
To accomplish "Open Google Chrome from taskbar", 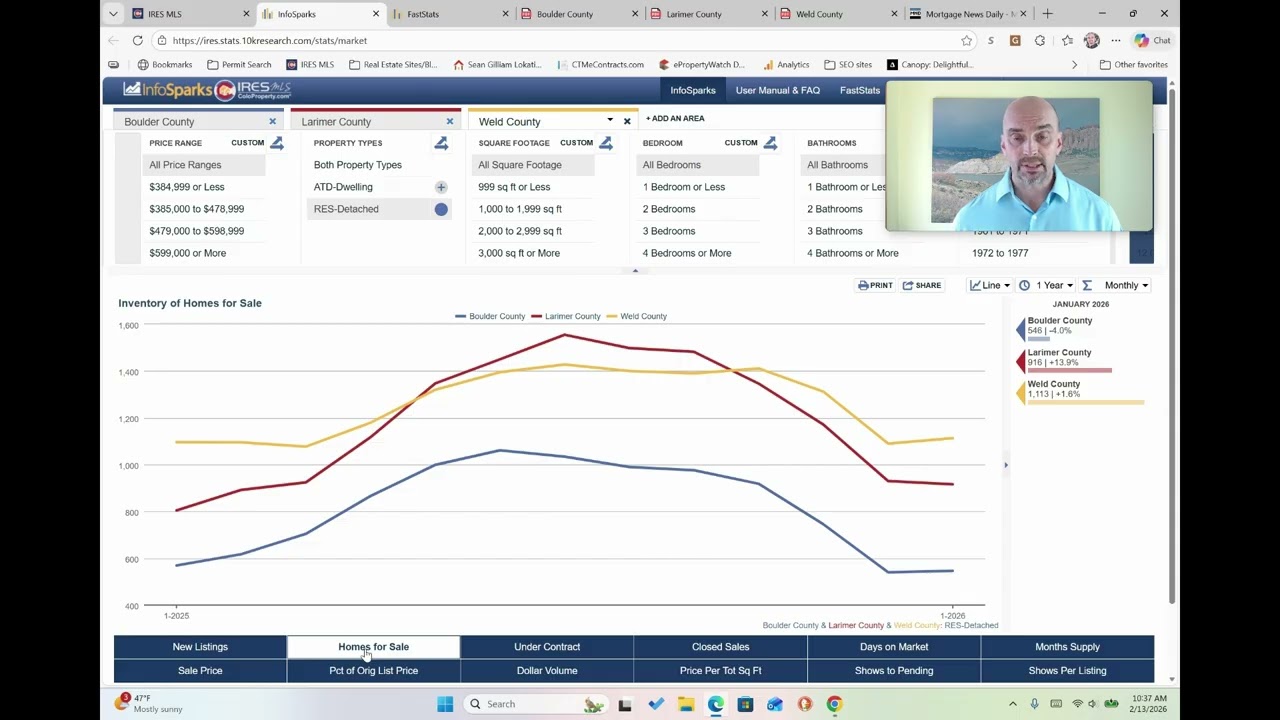I will point(834,704).
